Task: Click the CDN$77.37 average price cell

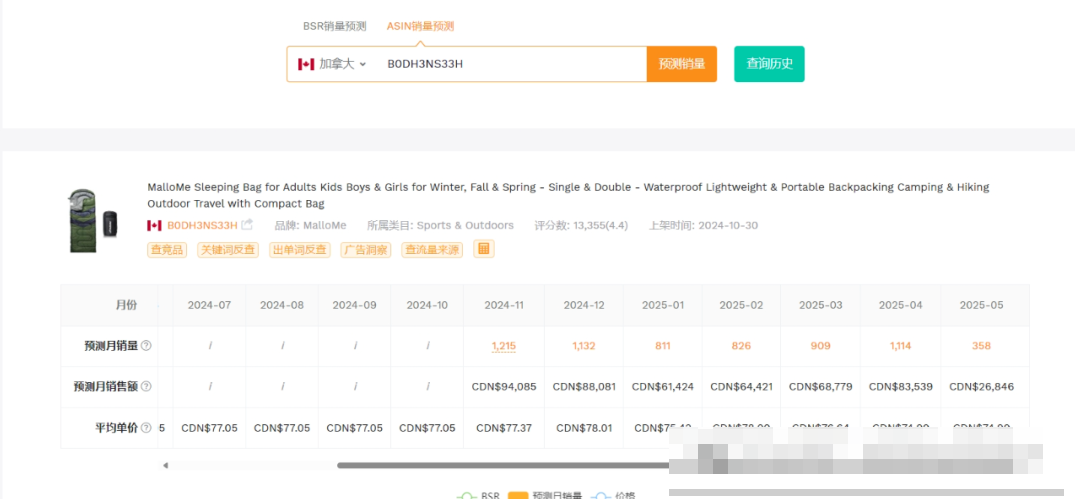Action: click(504, 428)
